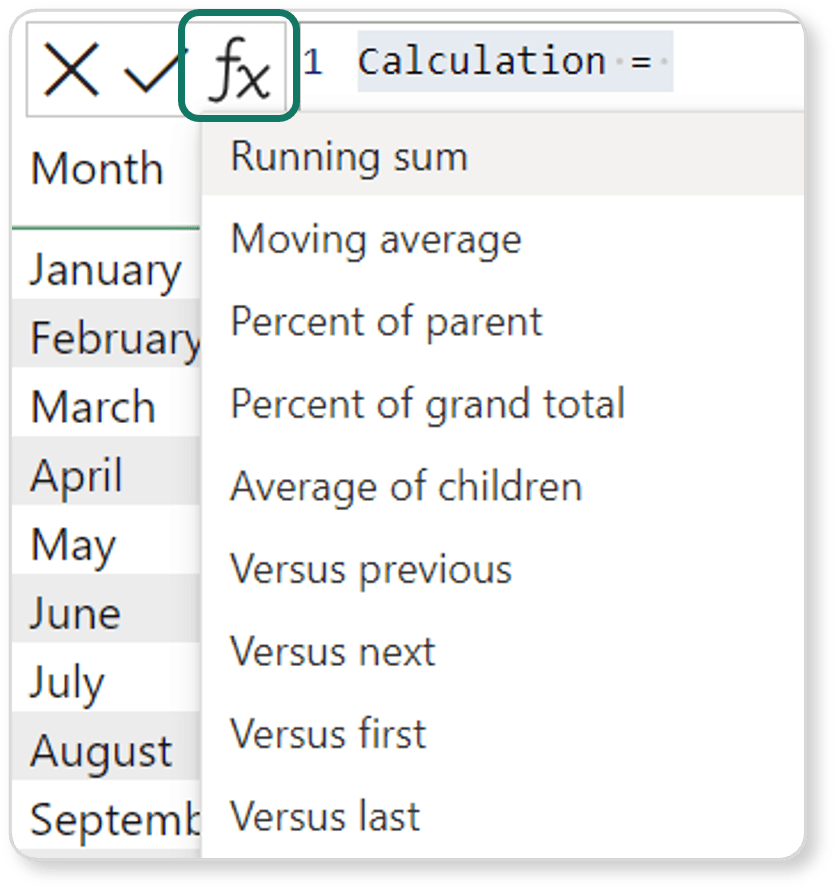
Task: Select the March row
Action: click(93, 408)
